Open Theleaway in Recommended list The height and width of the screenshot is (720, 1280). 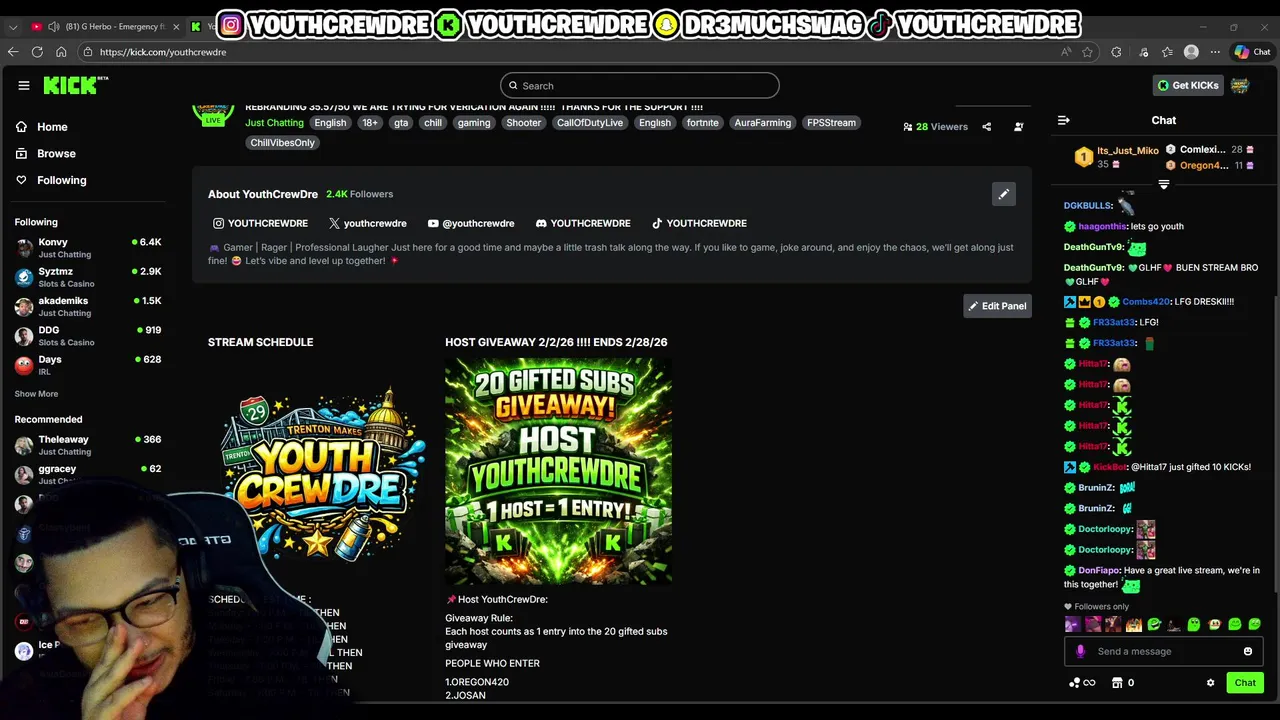[88, 445]
